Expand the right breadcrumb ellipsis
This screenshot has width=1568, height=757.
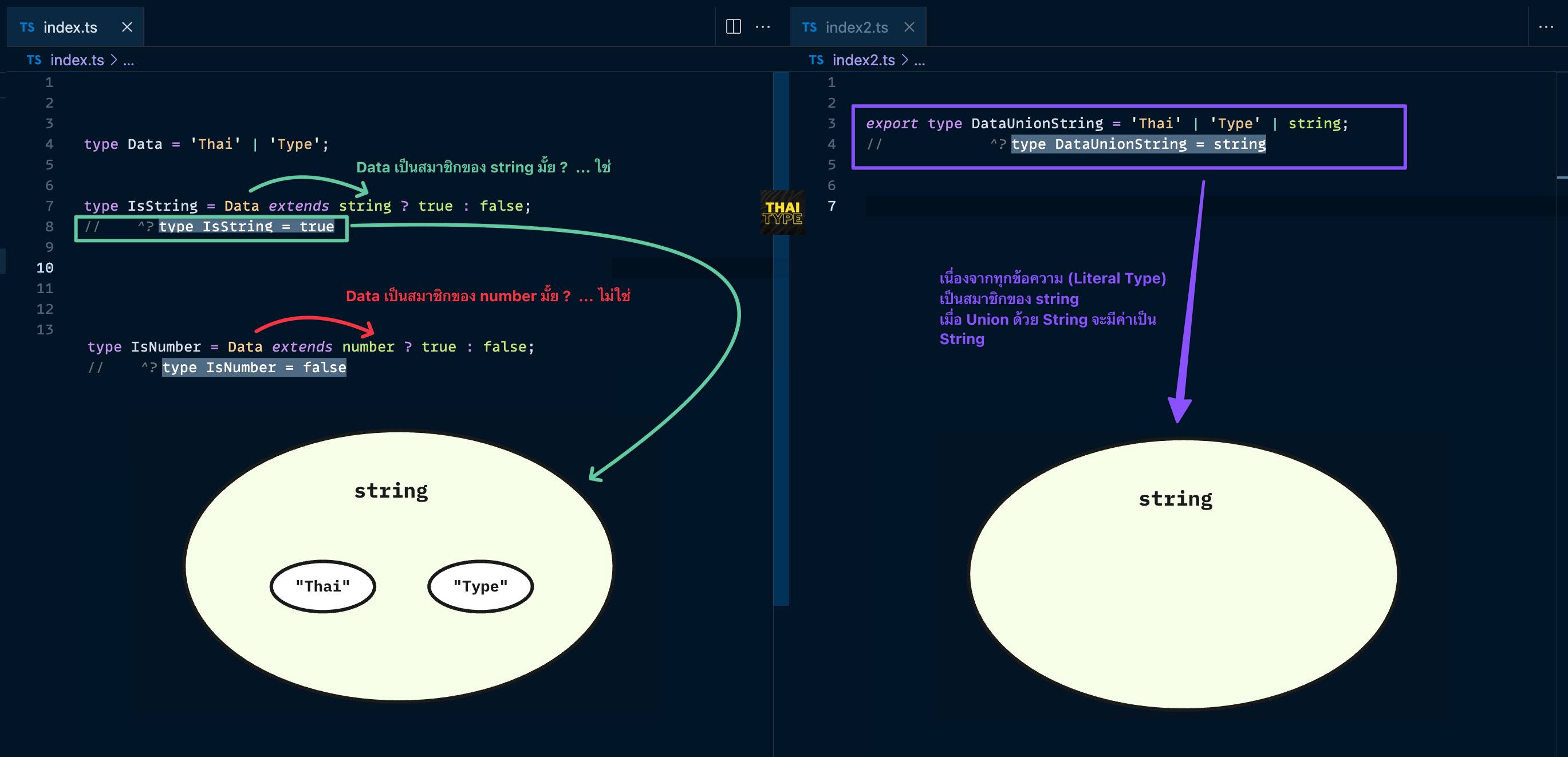coord(919,61)
